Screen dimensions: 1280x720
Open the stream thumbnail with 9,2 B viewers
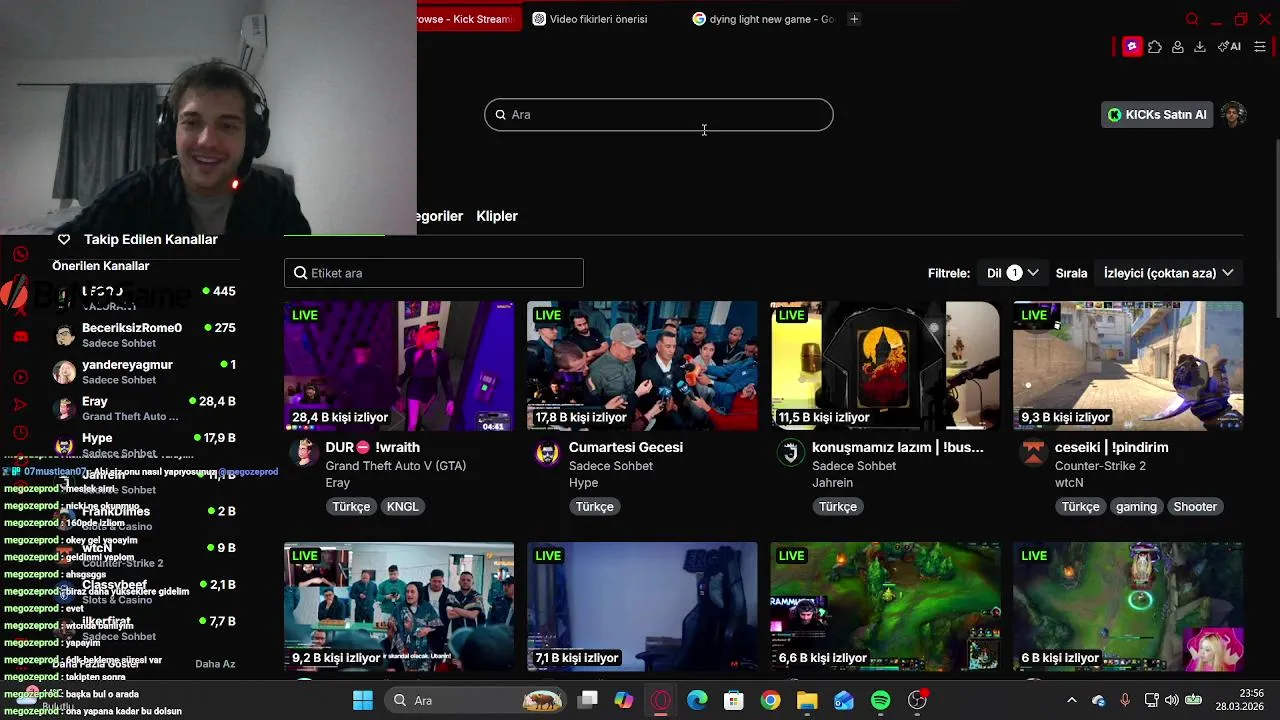[399, 607]
